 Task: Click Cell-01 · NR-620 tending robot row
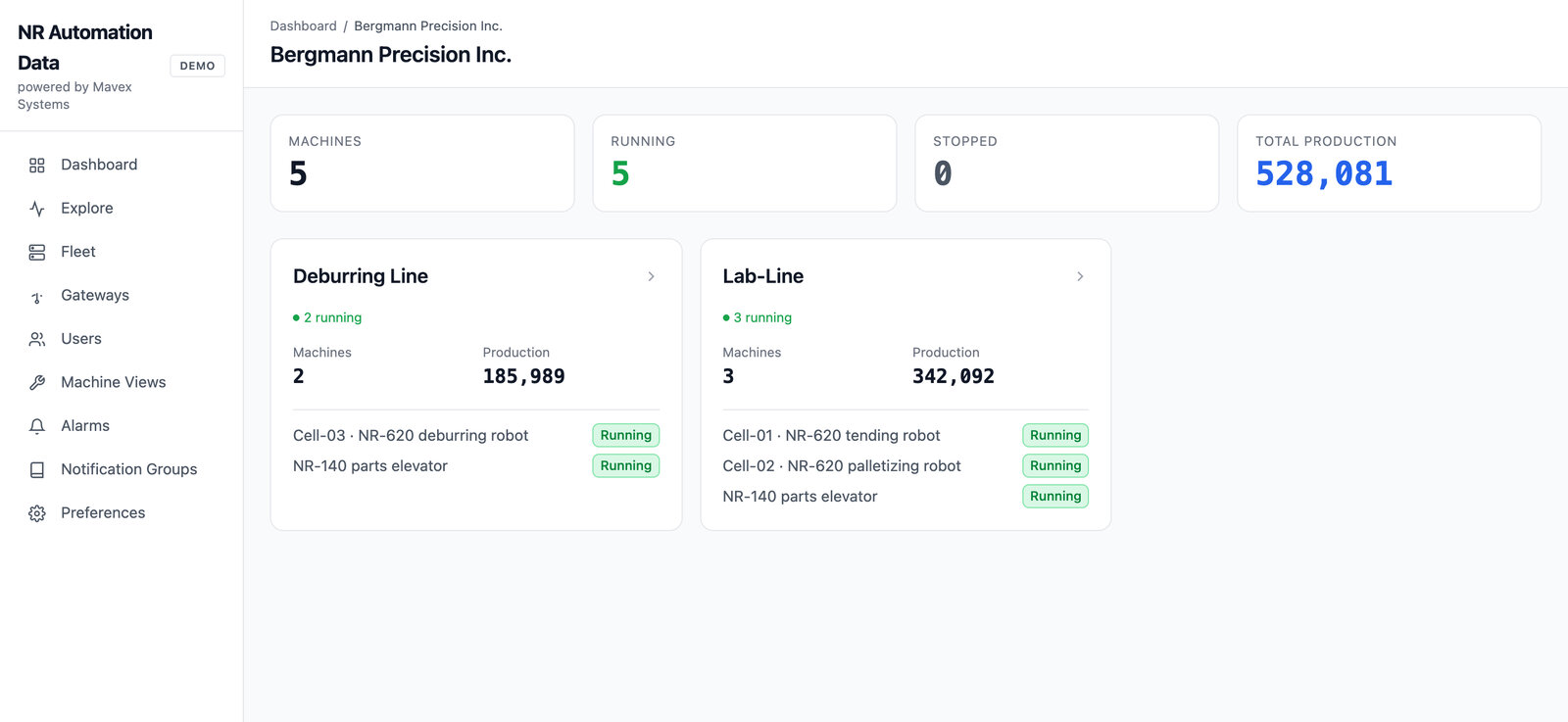coord(906,435)
